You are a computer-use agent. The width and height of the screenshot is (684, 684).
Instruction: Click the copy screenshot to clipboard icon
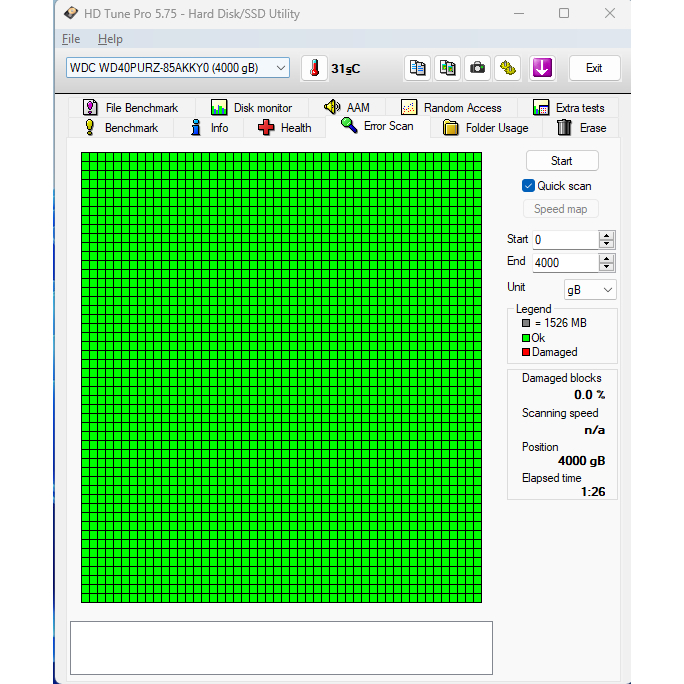tap(448, 68)
